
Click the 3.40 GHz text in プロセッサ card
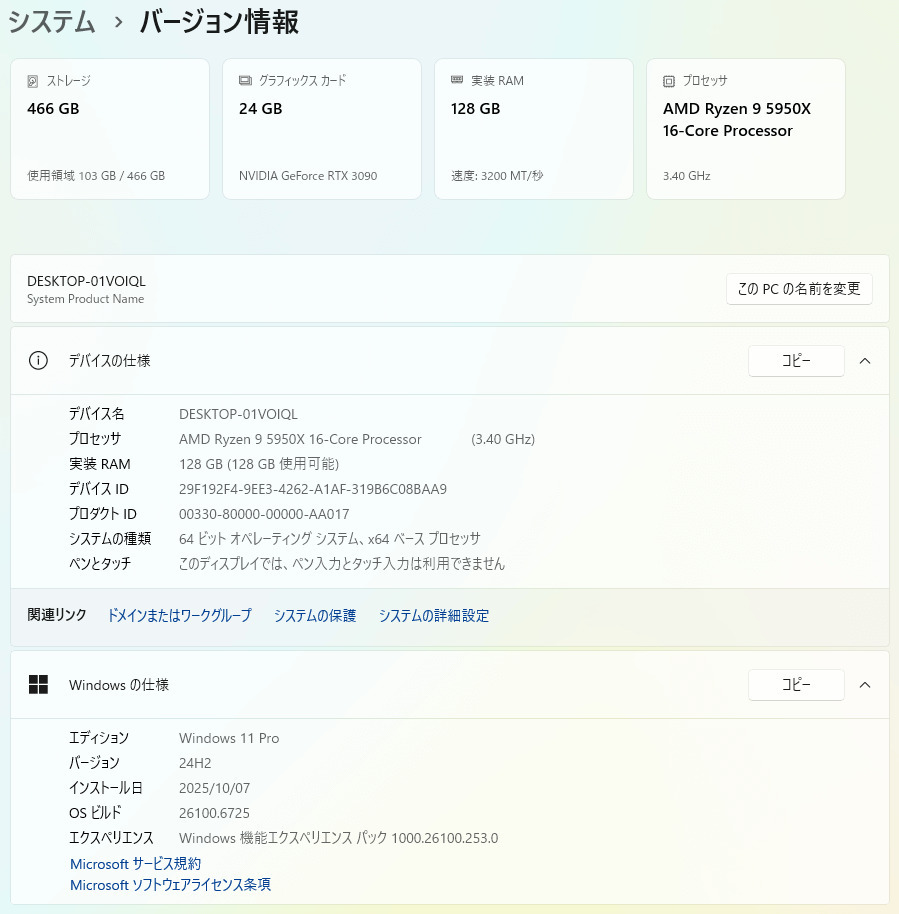coord(686,175)
